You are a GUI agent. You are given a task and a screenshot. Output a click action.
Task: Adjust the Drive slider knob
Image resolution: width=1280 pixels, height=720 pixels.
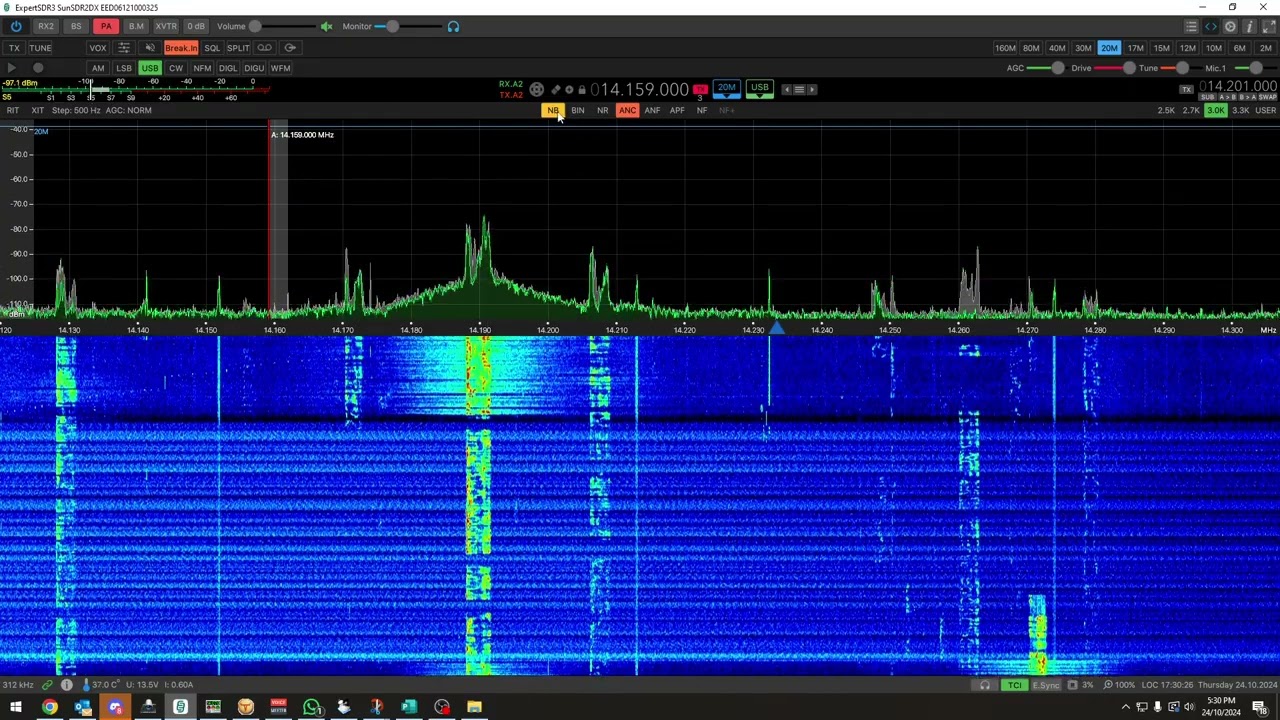point(1129,68)
